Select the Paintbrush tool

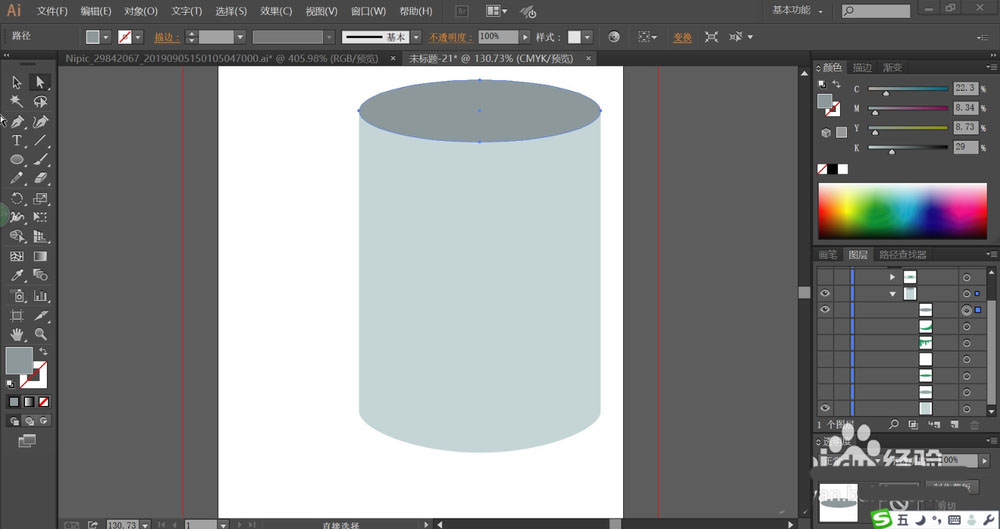tap(40, 160)
